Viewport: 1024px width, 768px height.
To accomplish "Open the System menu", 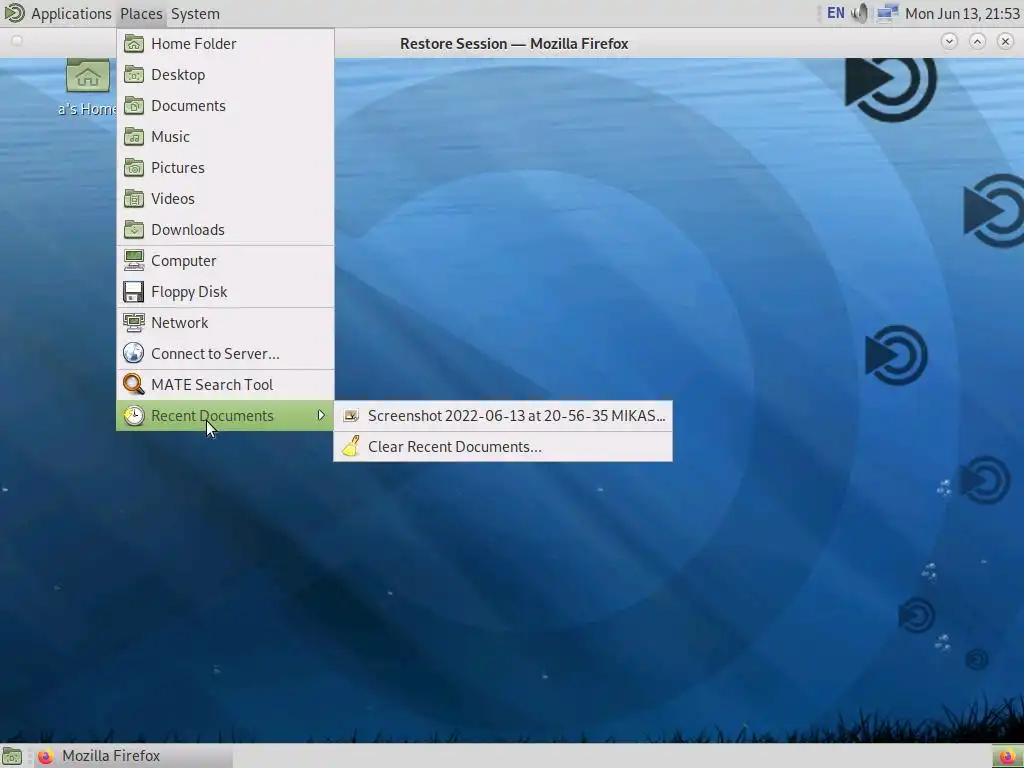I will point(195,14).
